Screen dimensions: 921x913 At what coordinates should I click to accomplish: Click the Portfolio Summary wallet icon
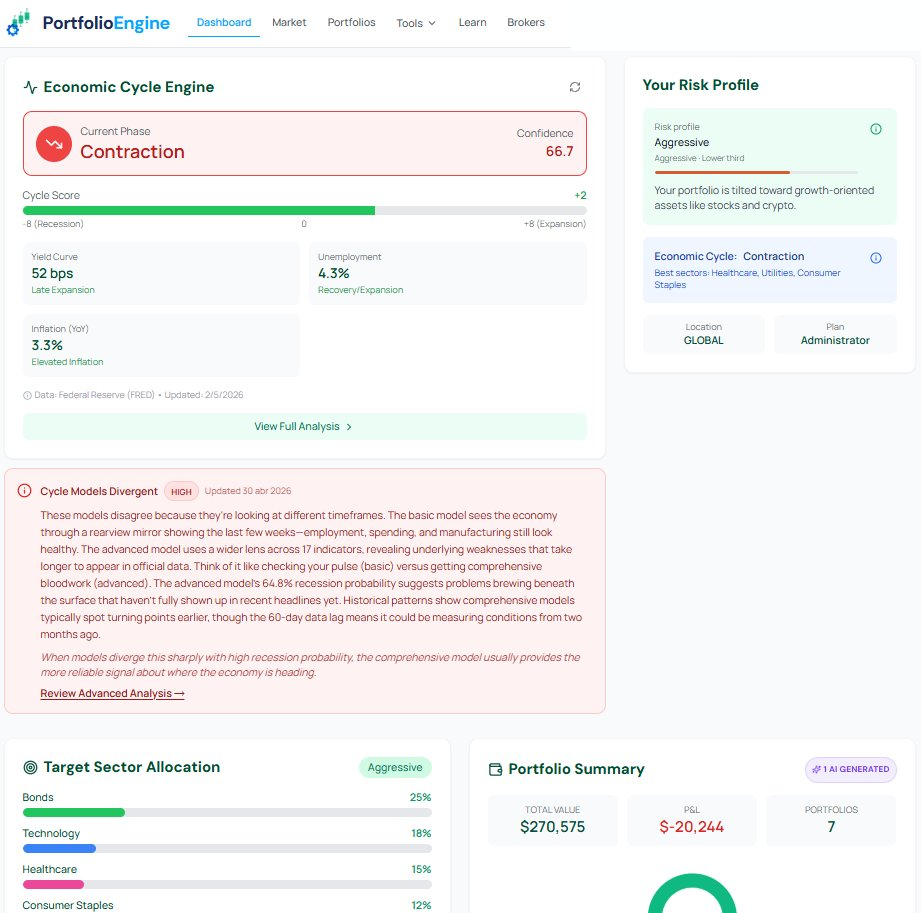[496, 769]
